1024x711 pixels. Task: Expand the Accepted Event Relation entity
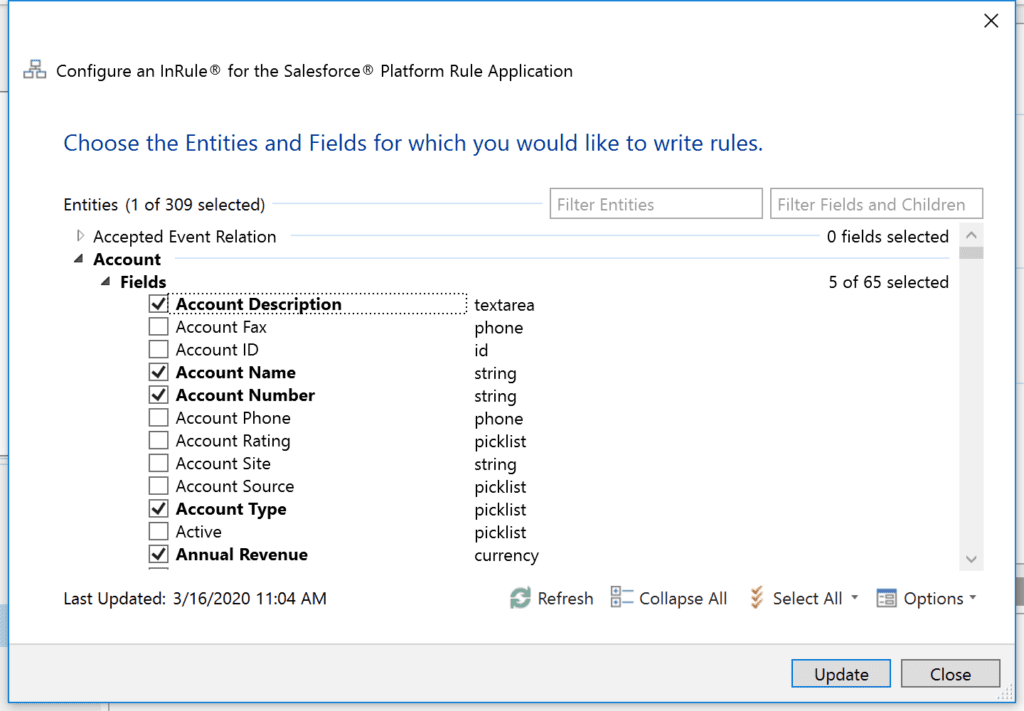pos(80,237)
